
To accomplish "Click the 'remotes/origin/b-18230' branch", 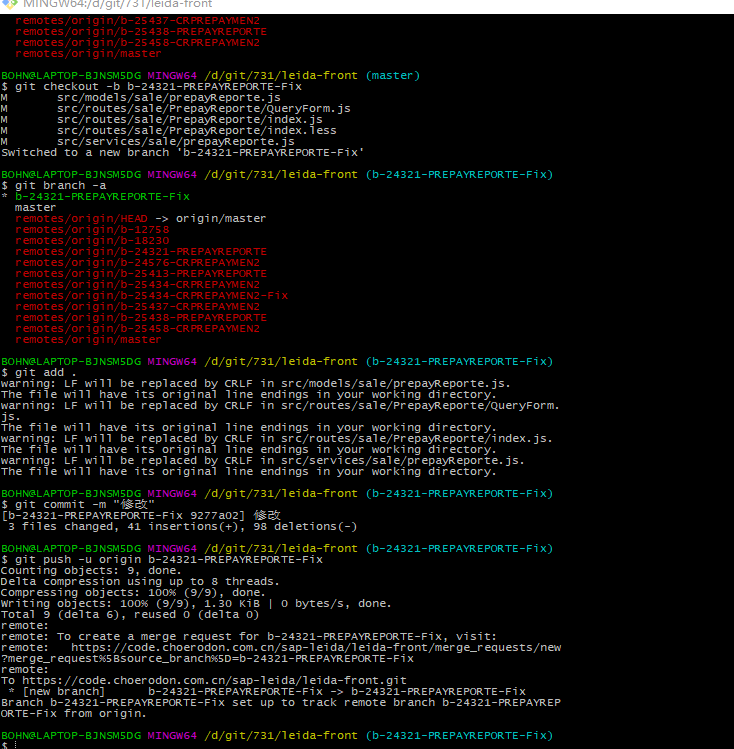I will tap(92, 240).
